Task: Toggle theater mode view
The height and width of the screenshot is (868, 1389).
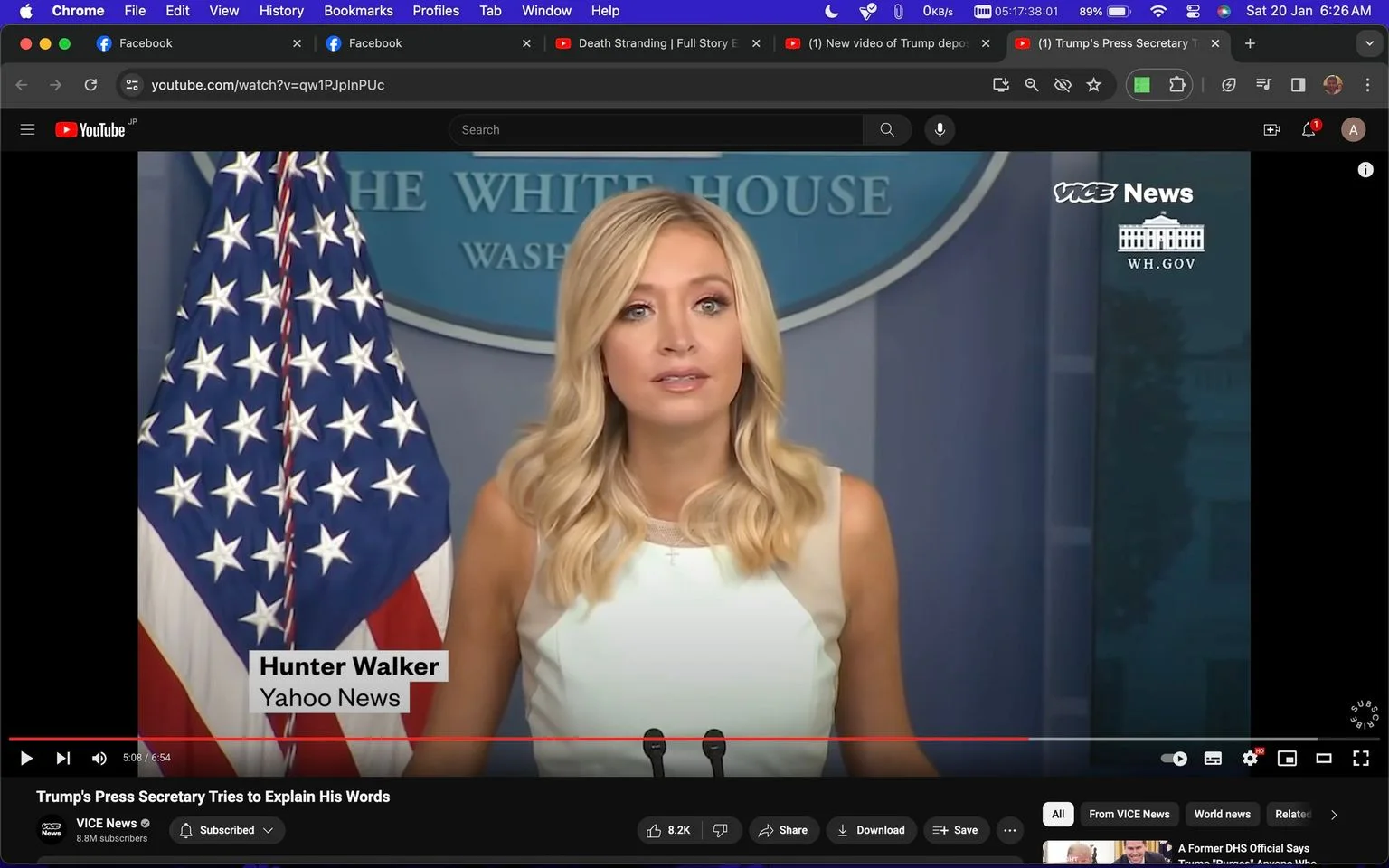Action: 1324,759
